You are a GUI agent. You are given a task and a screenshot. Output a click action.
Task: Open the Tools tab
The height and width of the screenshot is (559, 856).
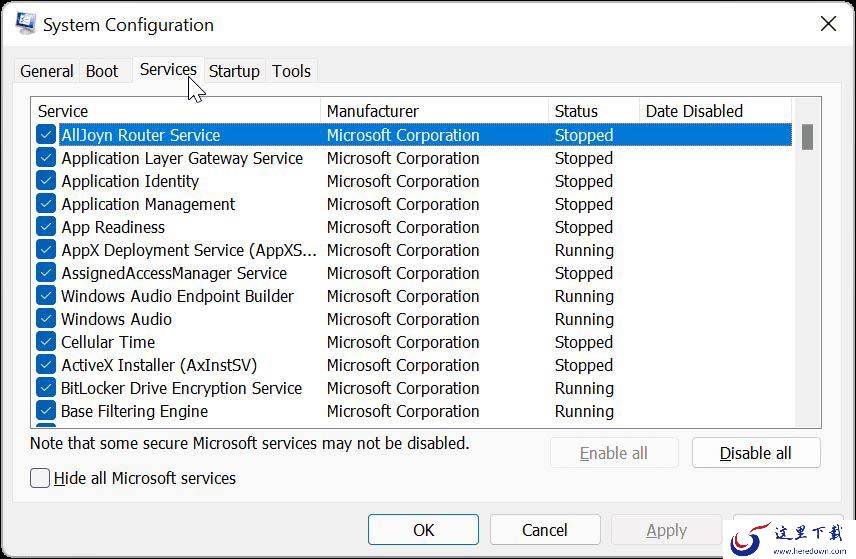click(x=292, y=71)
